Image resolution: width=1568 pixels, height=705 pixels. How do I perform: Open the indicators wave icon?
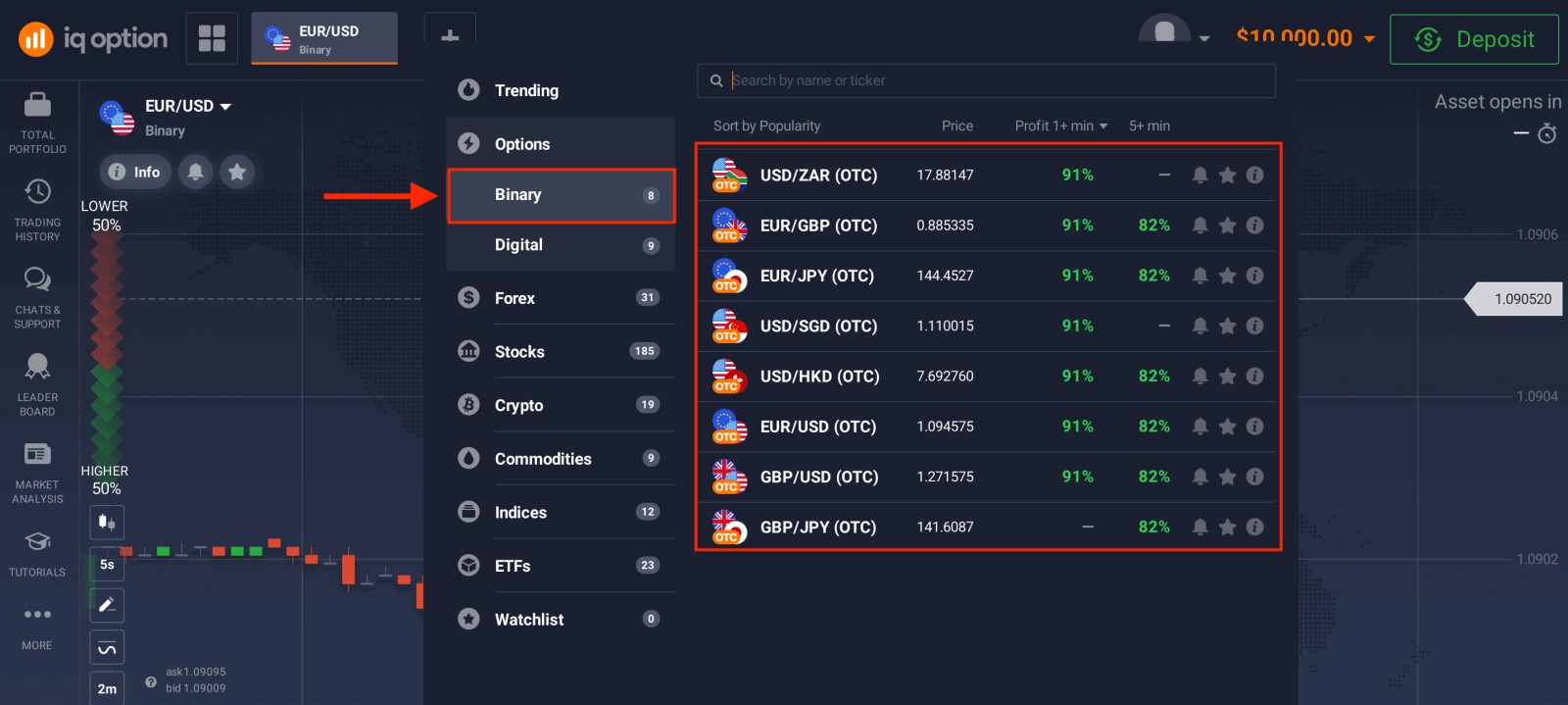point(107,647)
